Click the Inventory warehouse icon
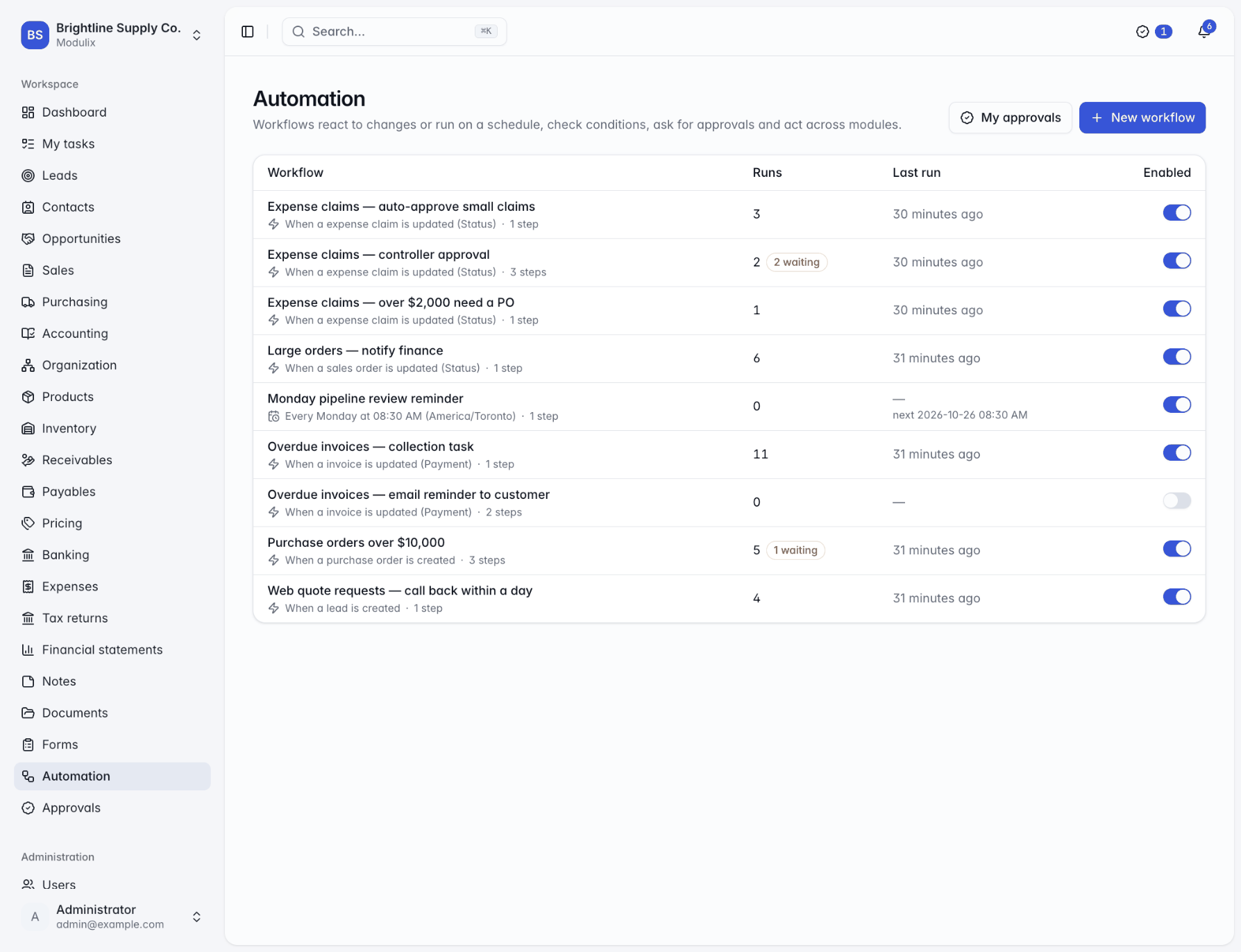This screenshot has width=1241, height=952. click(x=28, y=428)
